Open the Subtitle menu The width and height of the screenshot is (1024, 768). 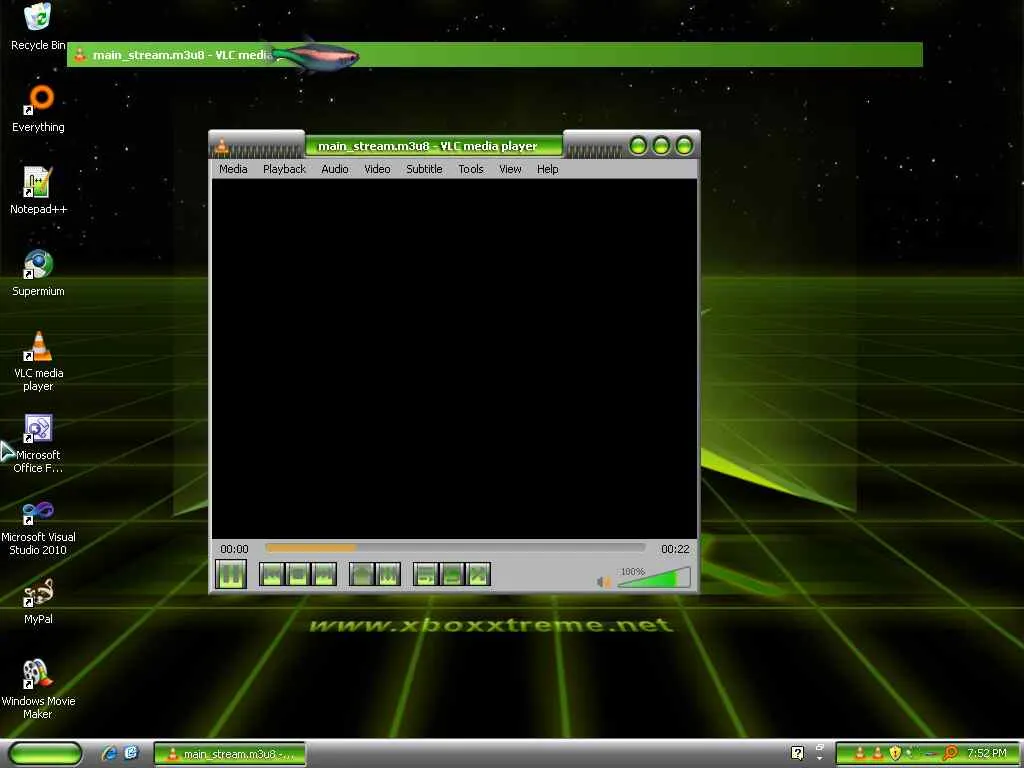point(424,169)
